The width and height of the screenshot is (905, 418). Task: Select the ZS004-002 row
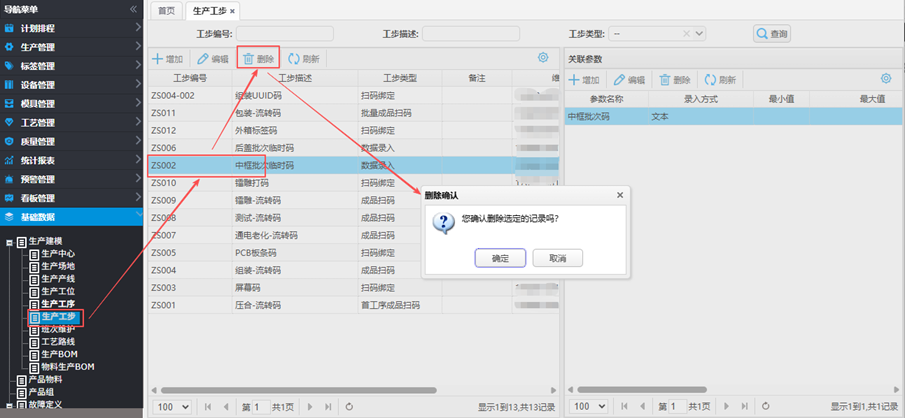pos(354,95)
